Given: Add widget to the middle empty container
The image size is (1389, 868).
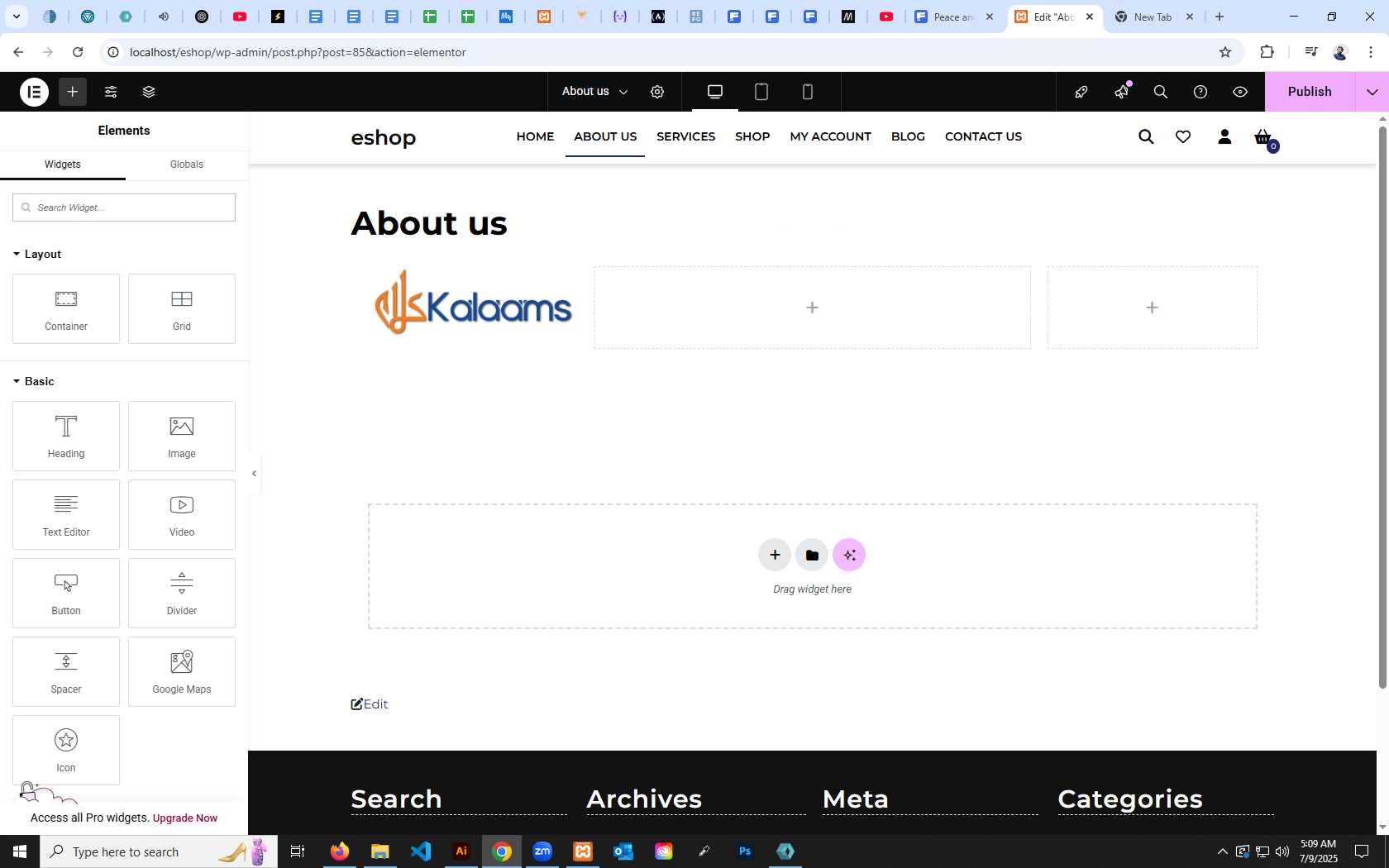Looking at the screenshot, I should point(812,308).
